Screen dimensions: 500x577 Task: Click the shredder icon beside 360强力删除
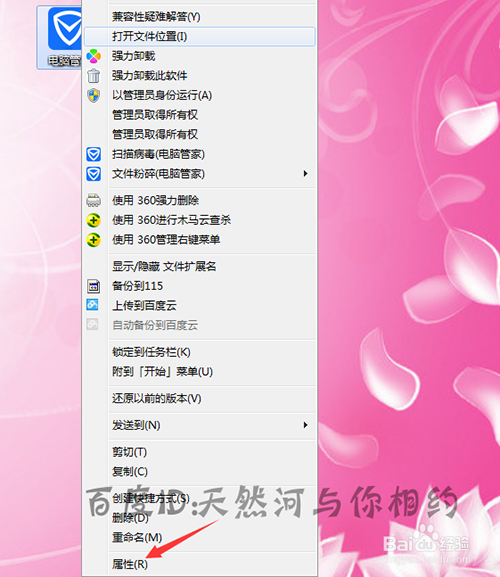coord(93,201)
